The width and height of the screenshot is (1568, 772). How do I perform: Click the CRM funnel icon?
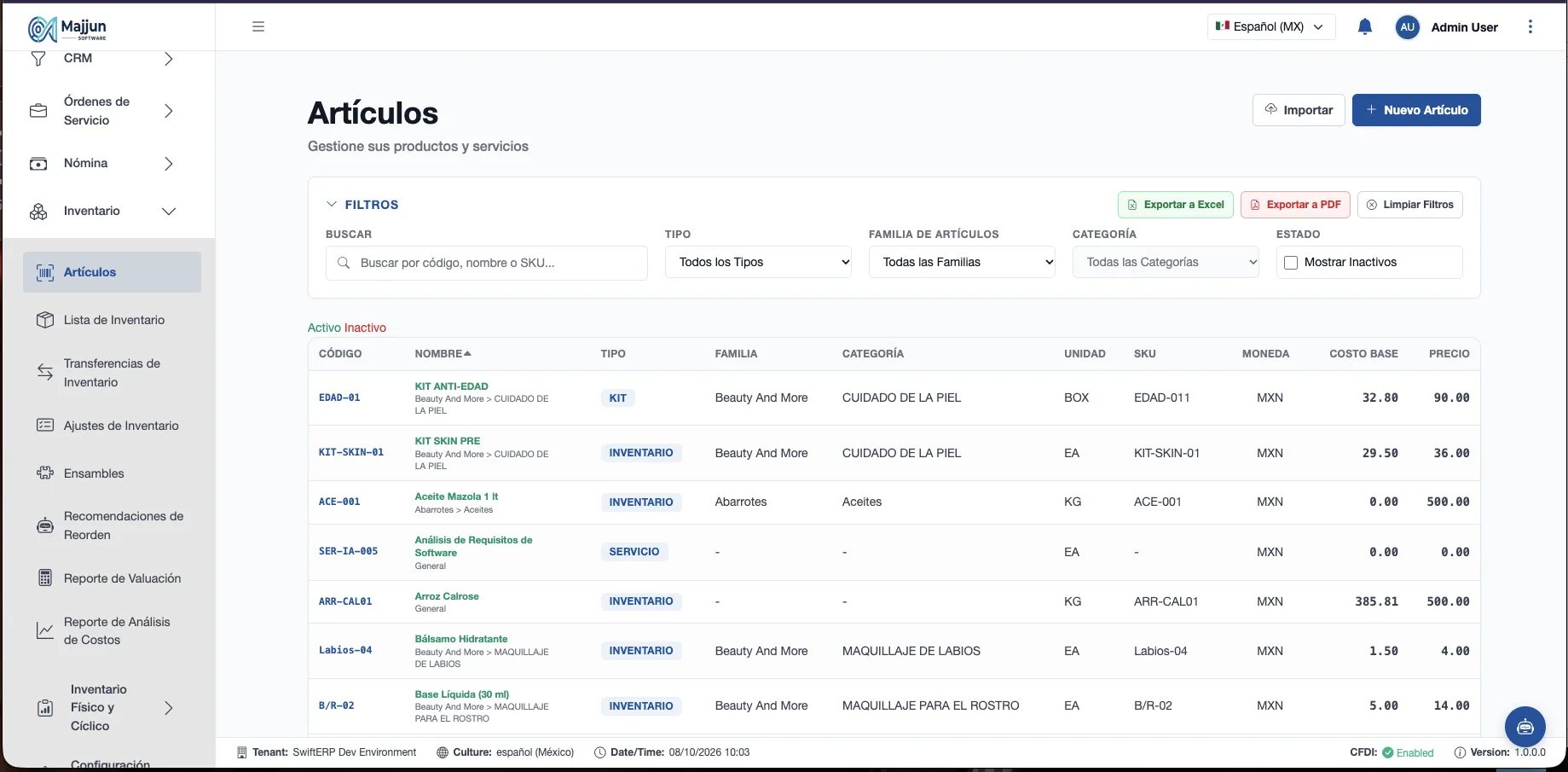point(38,59)
